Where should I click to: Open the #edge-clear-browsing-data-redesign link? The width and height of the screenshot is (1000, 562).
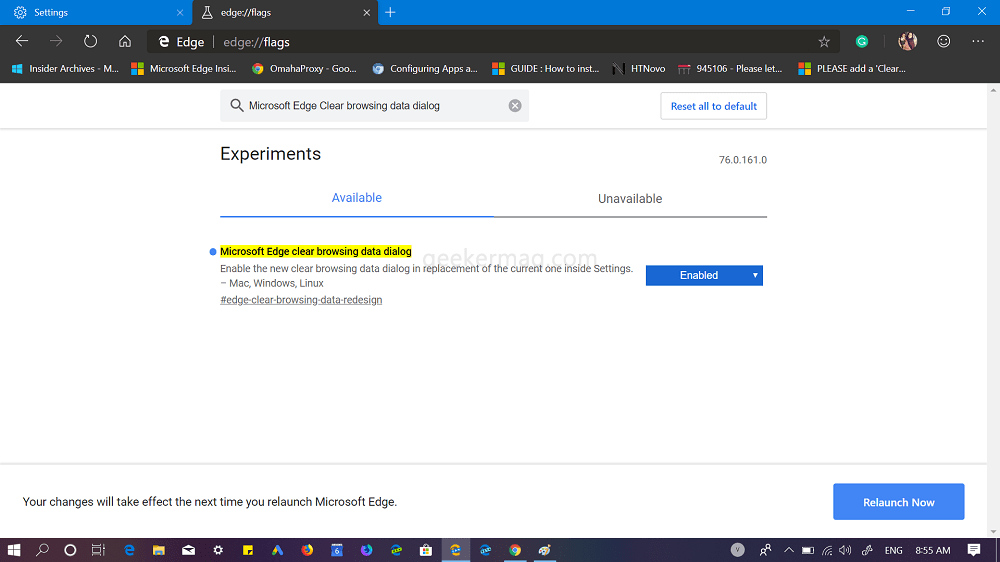point(301,300)
